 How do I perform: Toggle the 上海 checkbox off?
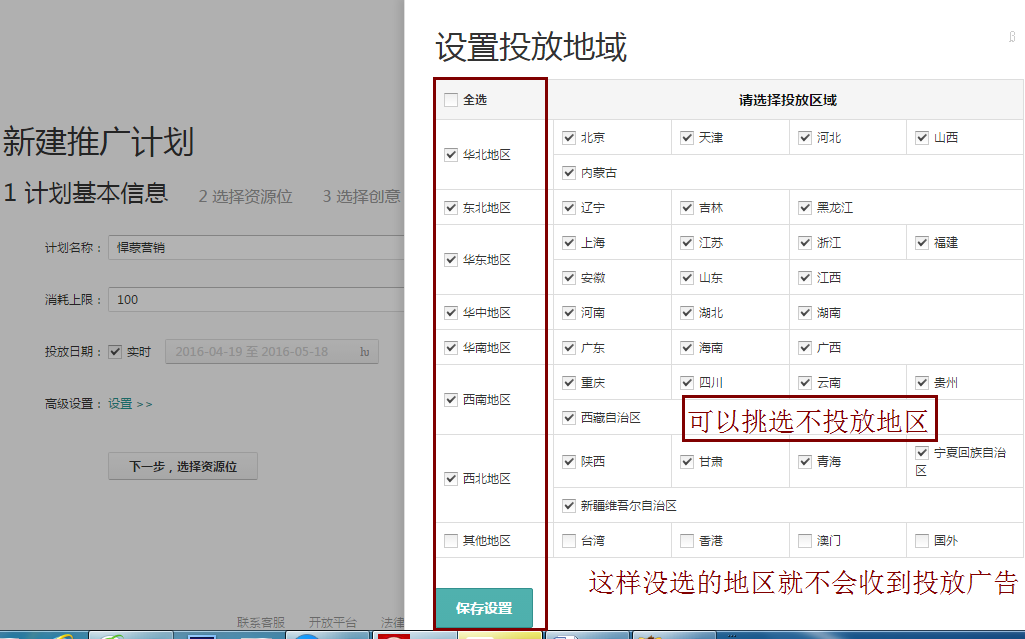[569, 243]
